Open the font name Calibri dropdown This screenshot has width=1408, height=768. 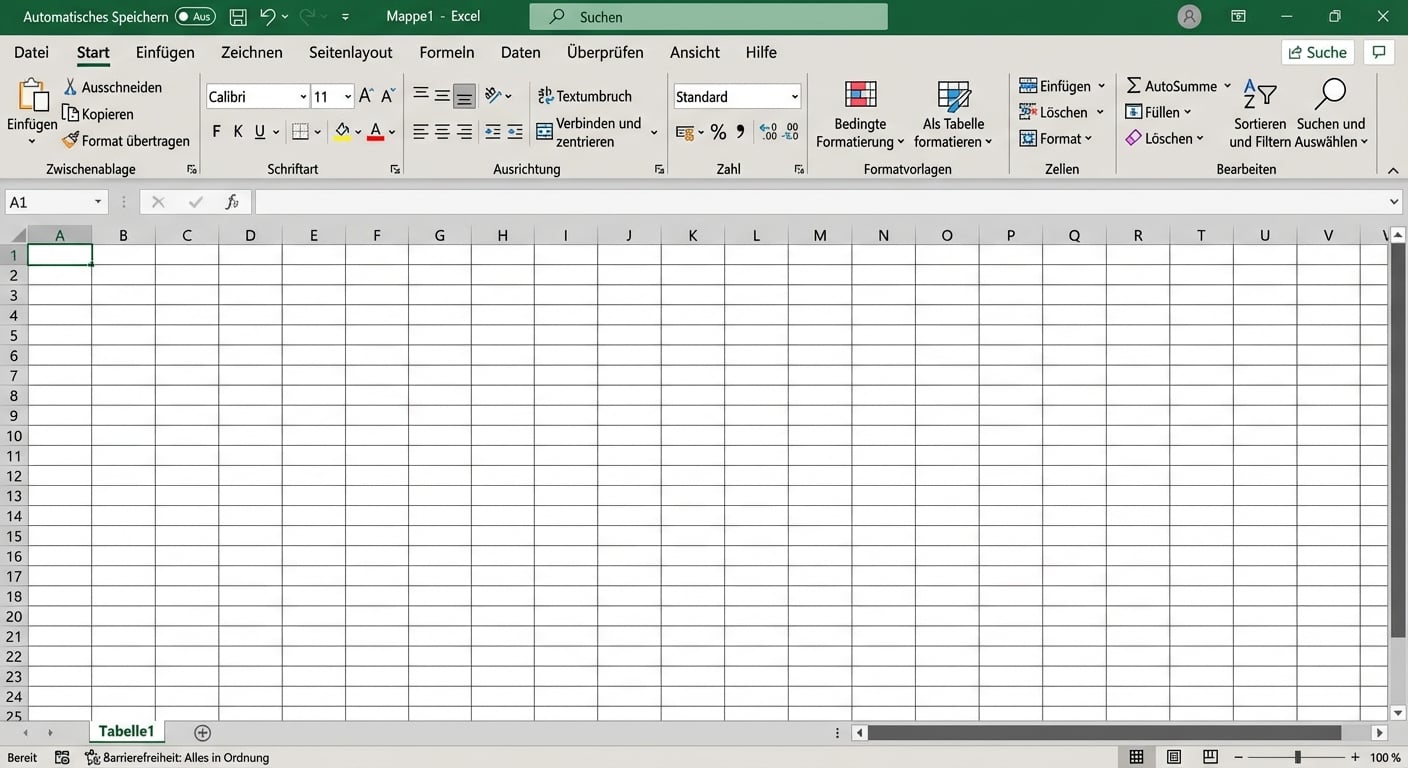pos(303,97)
